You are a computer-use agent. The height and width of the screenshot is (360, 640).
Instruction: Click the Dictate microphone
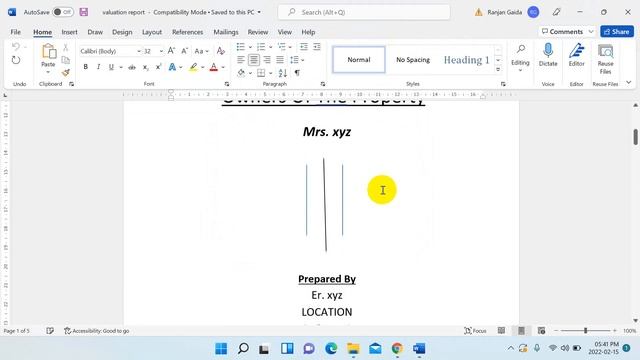point(548,55)
